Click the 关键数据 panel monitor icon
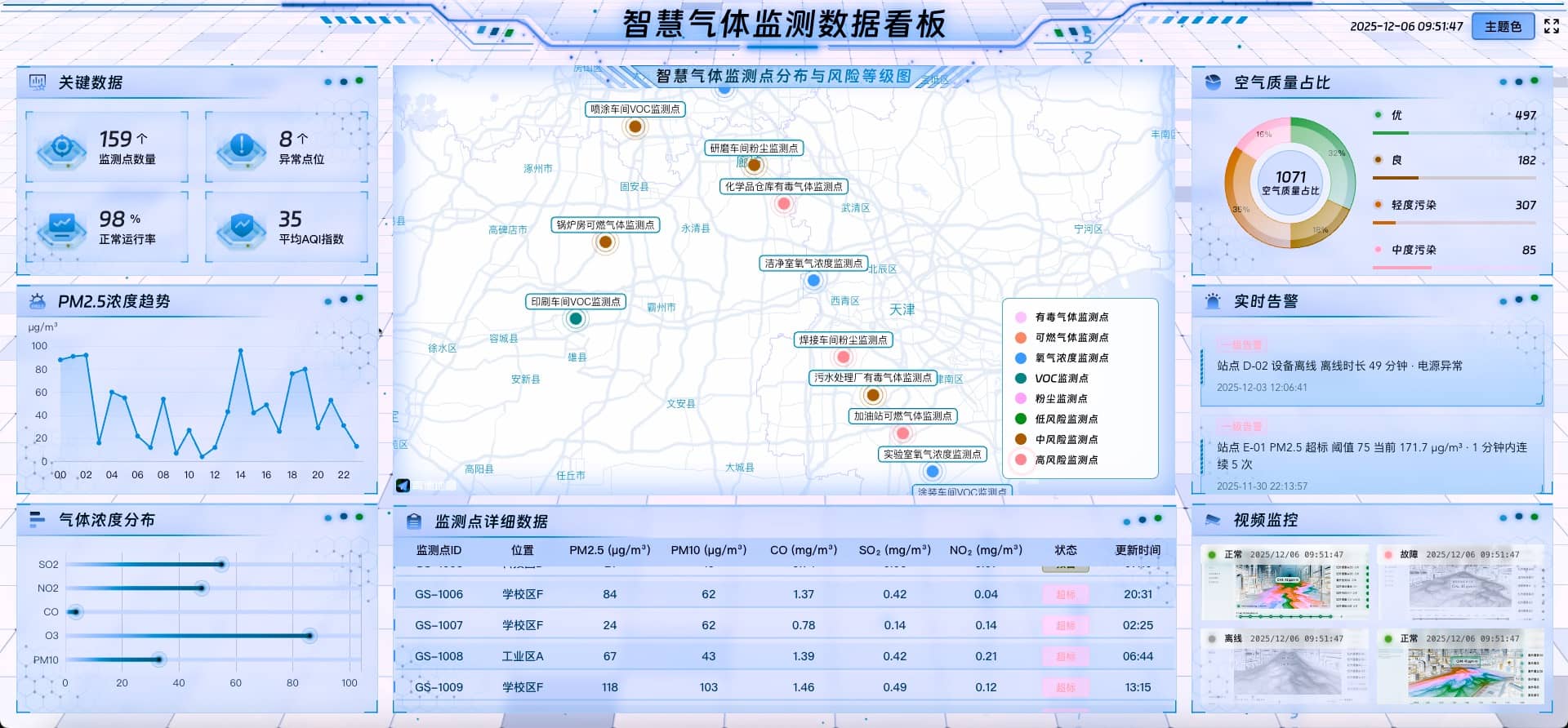1568x728 pixels. coord(38,82)
